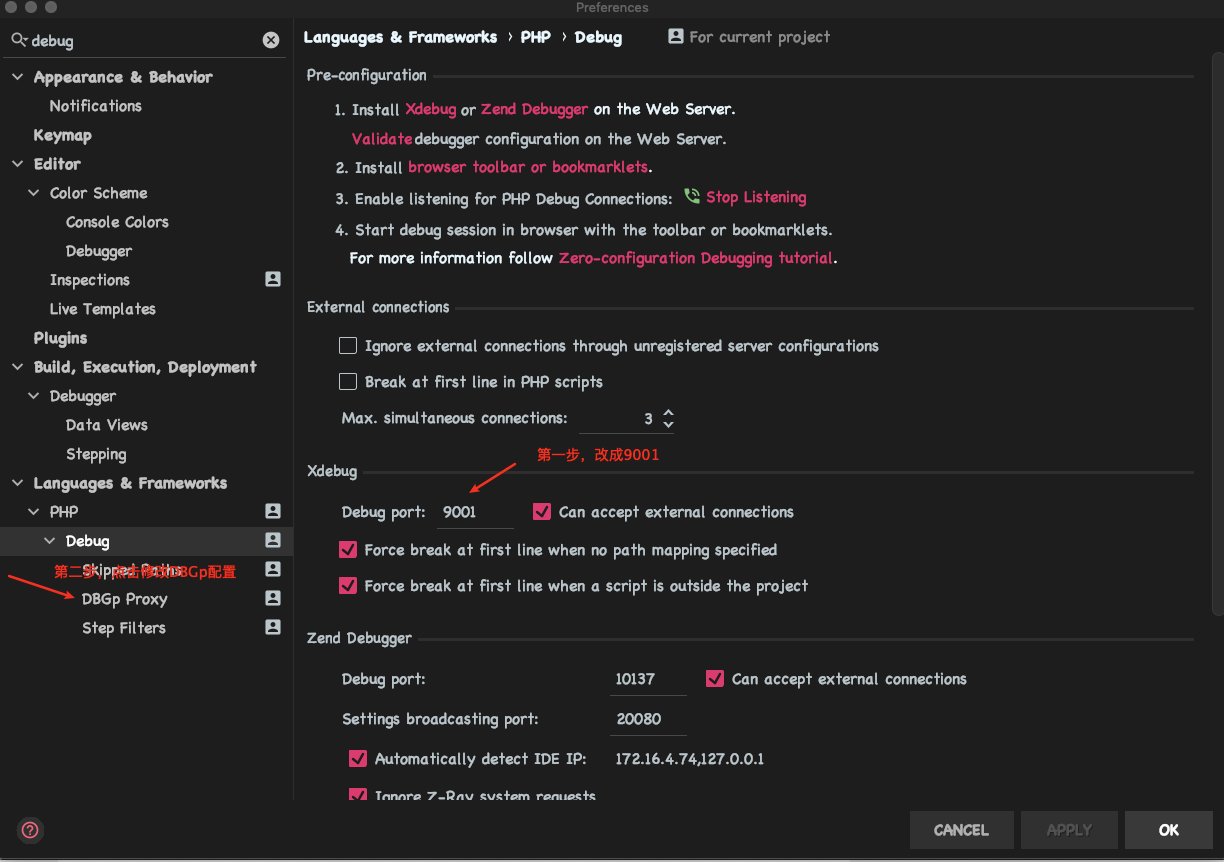Collapse the Languages & Frameworks section

pyautogui.click(x=17, y=483)
